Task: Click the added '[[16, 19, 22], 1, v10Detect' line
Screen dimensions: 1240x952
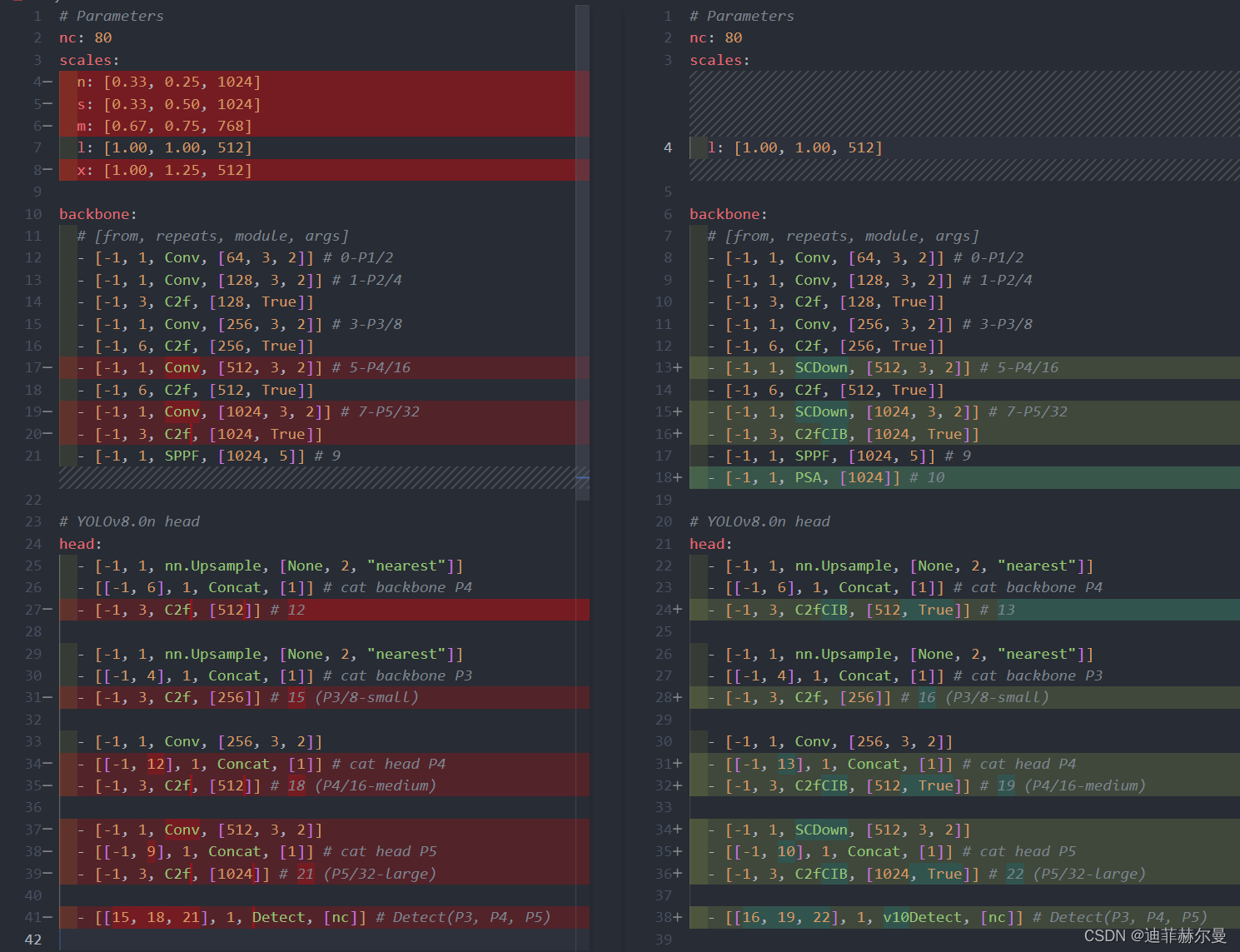Action: click(964, 917)
